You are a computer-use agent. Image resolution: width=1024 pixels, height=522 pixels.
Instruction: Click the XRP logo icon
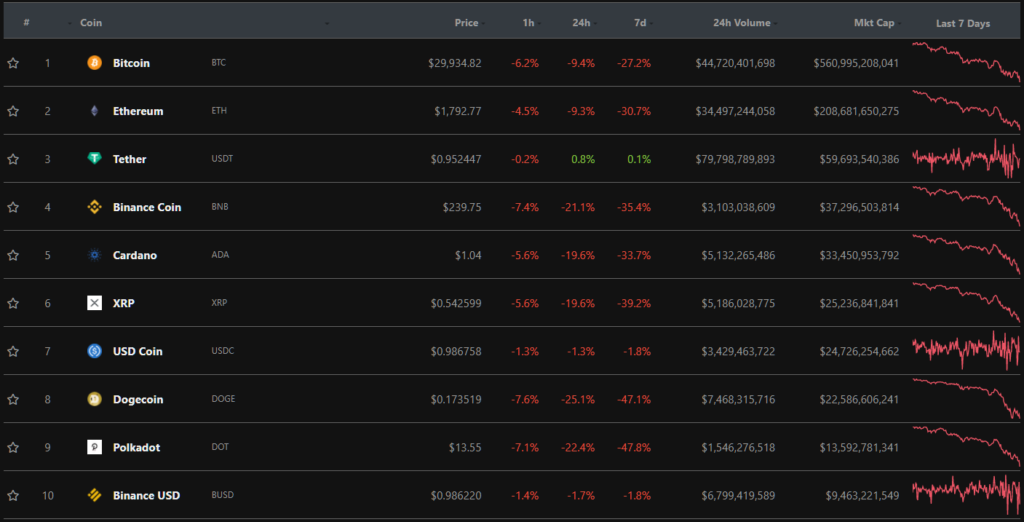click(x=95, y=303)
